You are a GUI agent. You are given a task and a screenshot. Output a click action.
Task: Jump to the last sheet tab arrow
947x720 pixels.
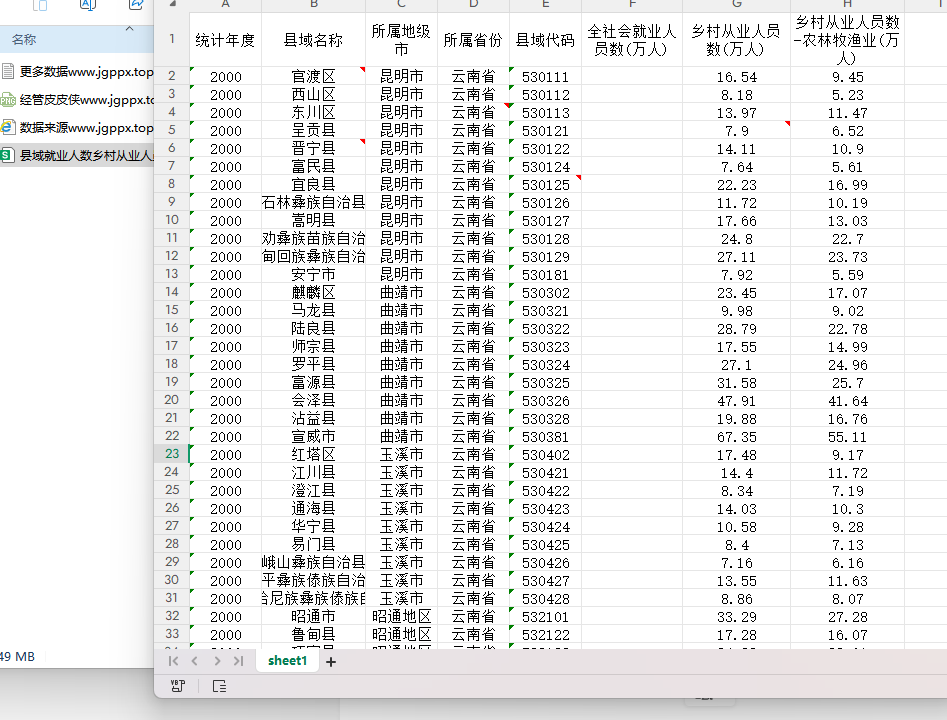[239, 661]
